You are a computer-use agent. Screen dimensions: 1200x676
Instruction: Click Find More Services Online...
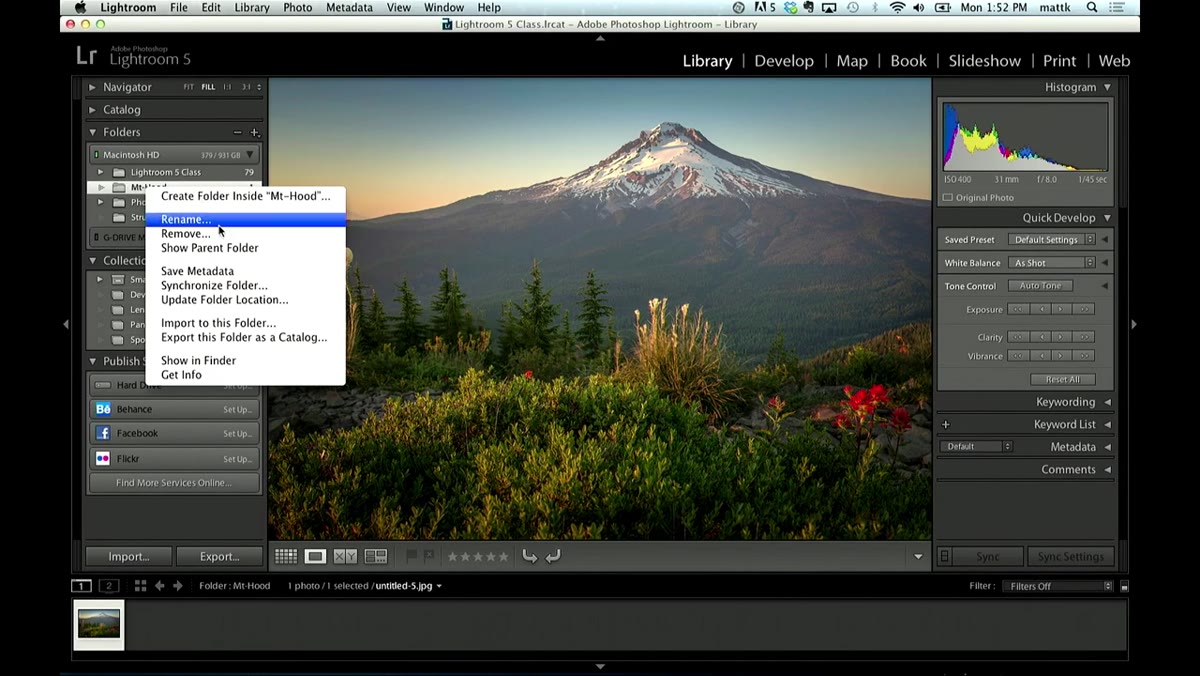tap(174, 483)
